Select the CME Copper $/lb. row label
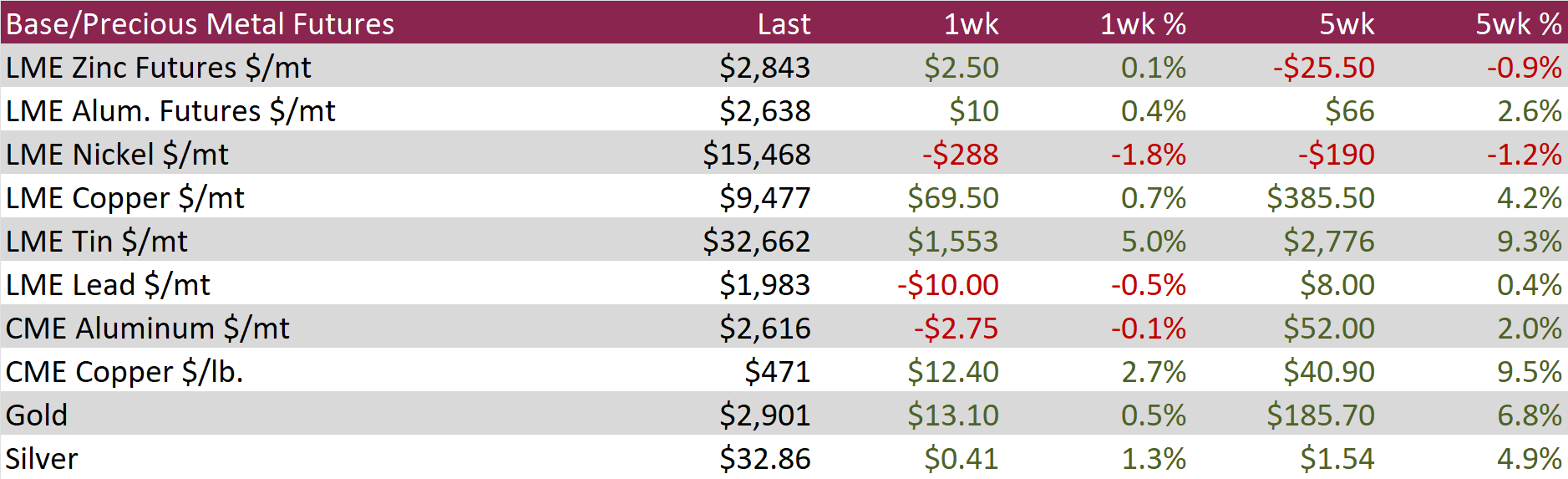This screenshot has width=1568, height=479. point(124,372)
